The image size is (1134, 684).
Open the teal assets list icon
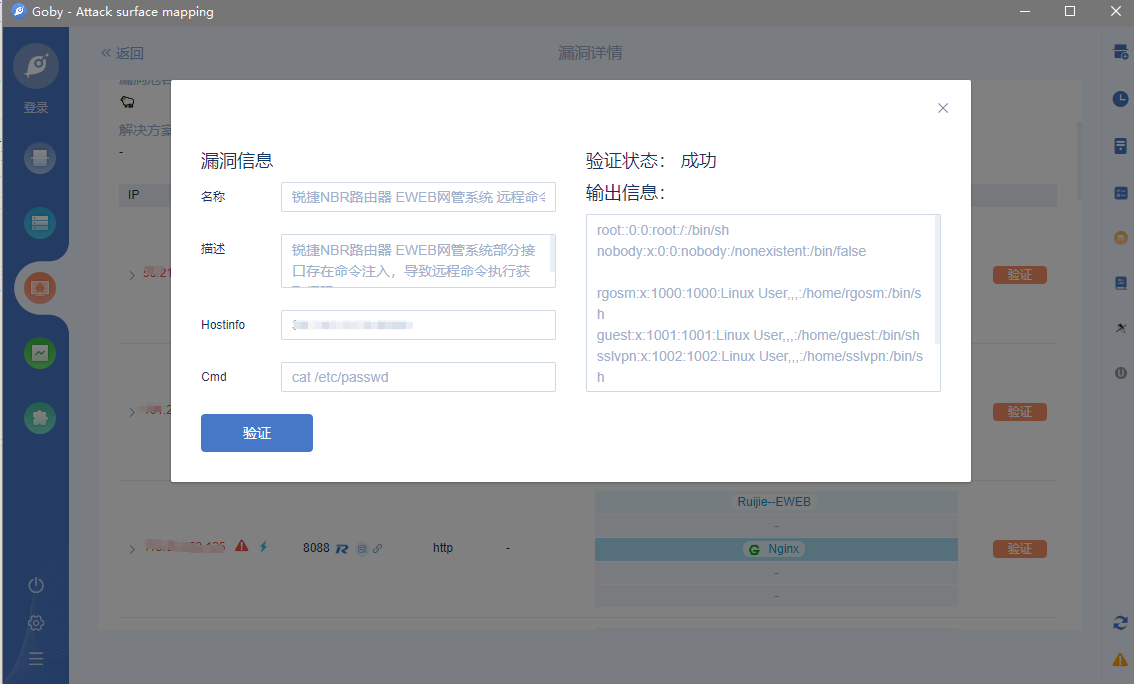coord(40,223)
